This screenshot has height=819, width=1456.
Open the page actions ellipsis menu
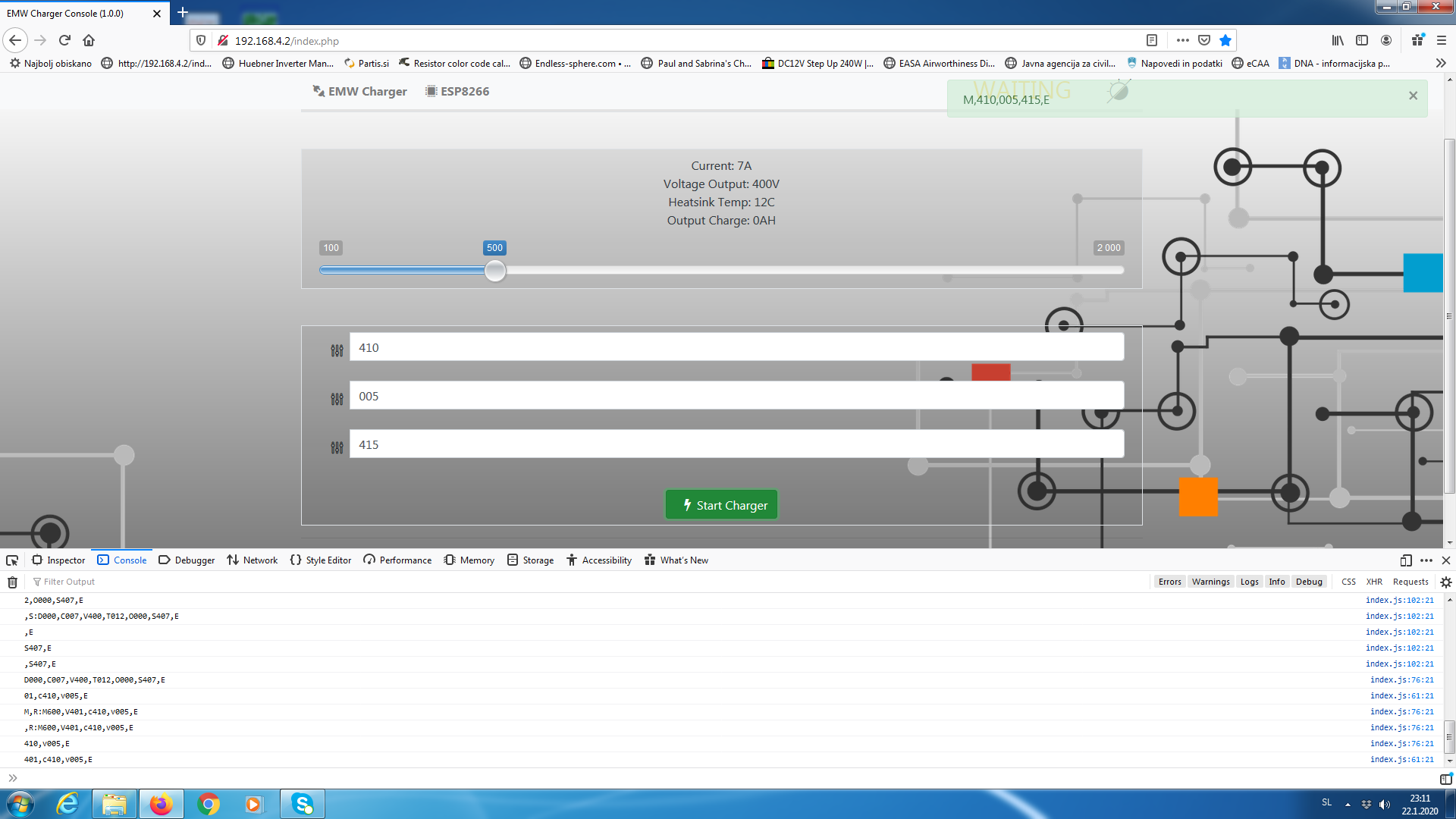[1182, 40]
